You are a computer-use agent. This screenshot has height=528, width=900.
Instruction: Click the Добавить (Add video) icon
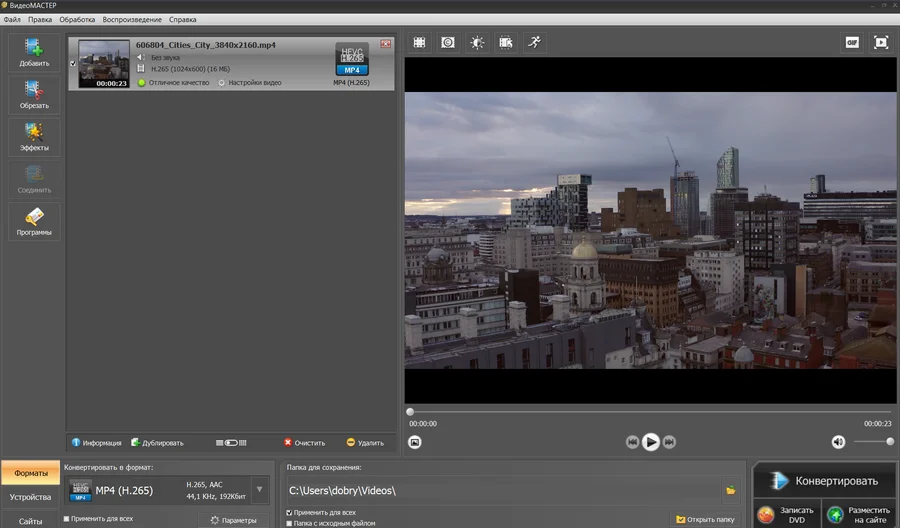(x=34, y=52)
